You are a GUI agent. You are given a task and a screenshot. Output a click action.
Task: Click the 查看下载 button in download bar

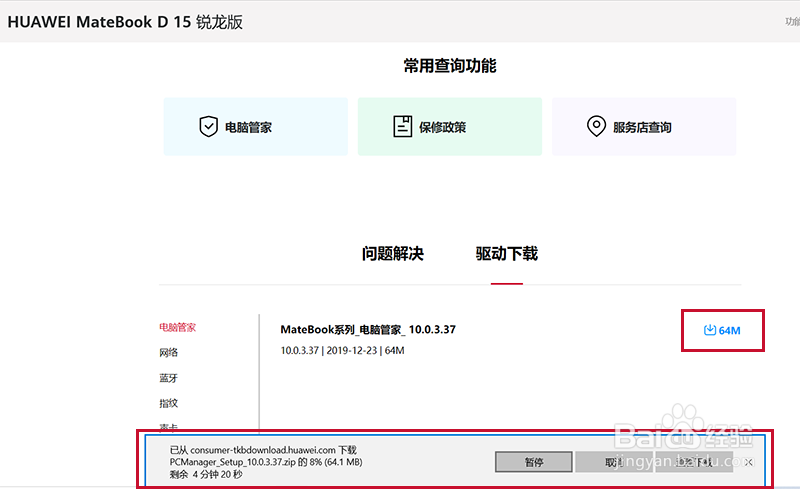tap(694, 462)
